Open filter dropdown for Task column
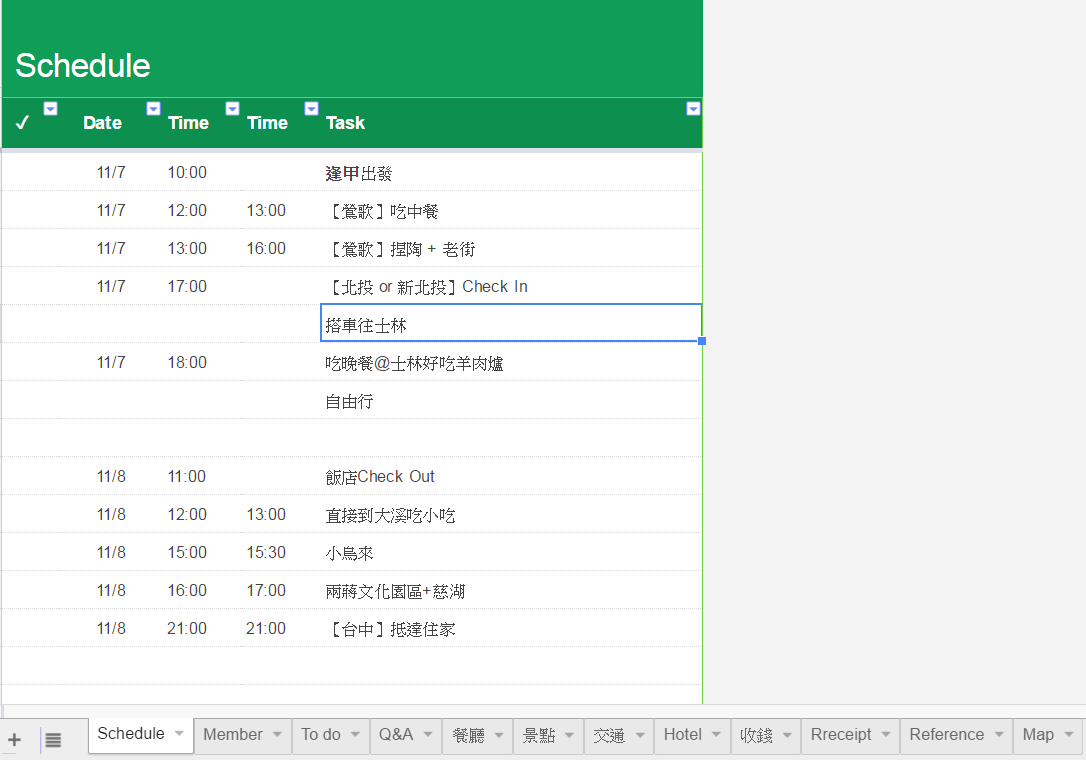 pyautogui.click(x=693, y=108)
